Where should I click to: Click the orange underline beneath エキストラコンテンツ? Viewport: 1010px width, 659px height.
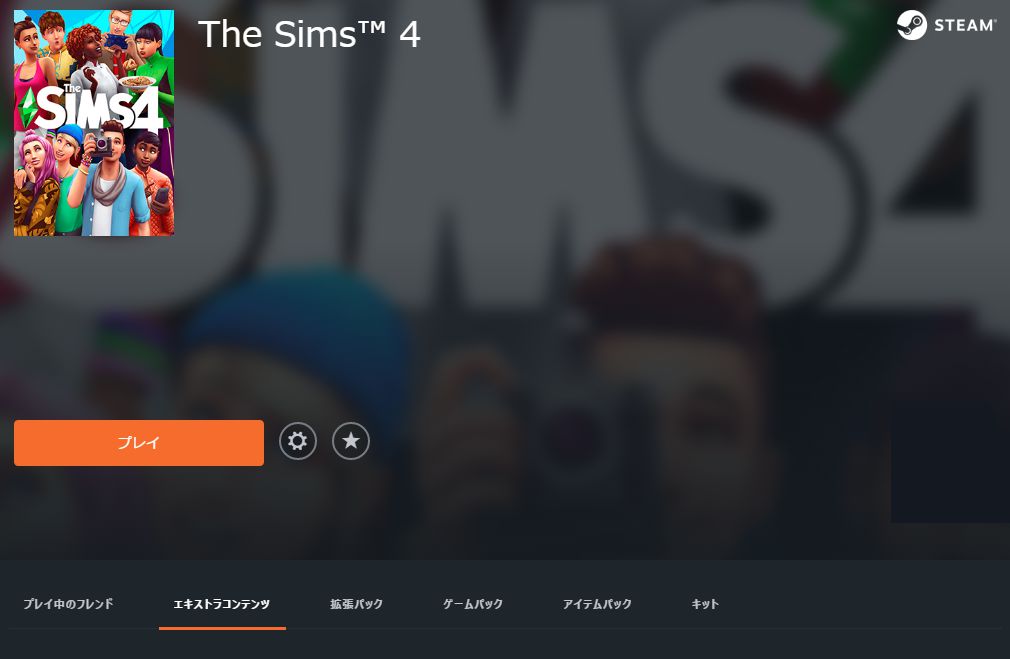click(222, 628)
